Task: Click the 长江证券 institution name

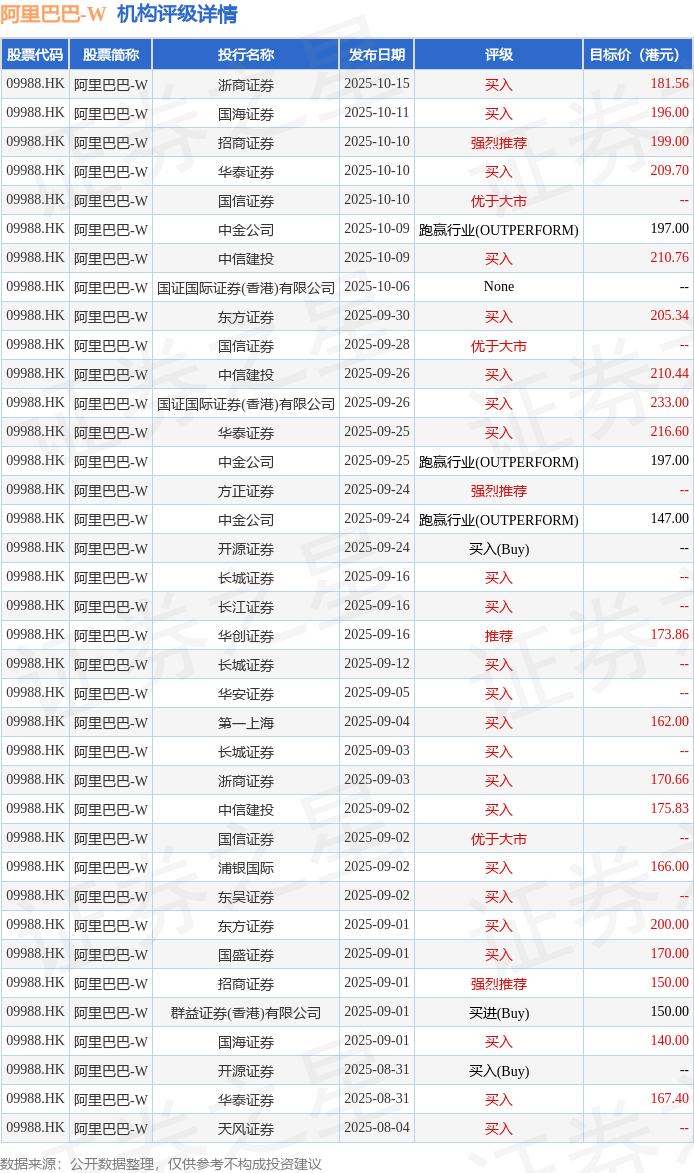Action: coord(246,607)
